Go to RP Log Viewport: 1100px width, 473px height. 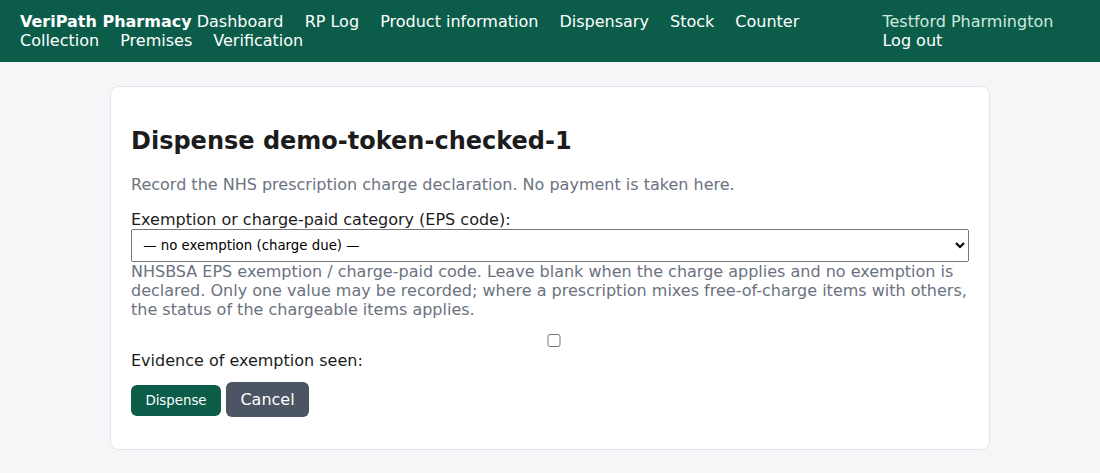tap(332, 22)
